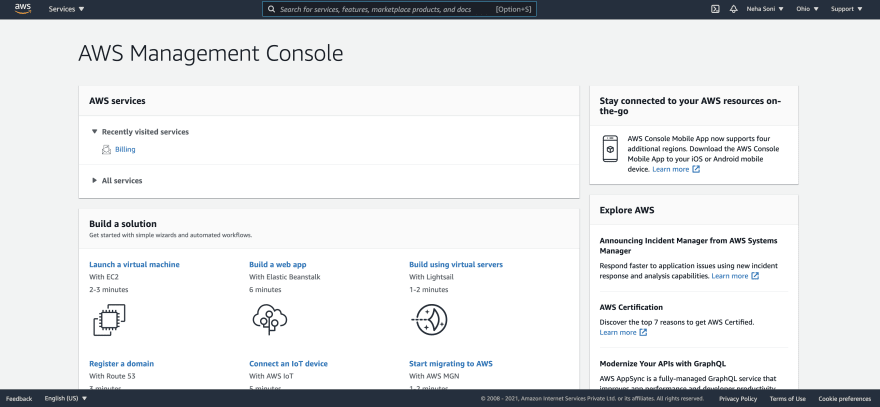880x407 pixels.
Task: Click the search services input field
Action: click(x=399, y=10)
